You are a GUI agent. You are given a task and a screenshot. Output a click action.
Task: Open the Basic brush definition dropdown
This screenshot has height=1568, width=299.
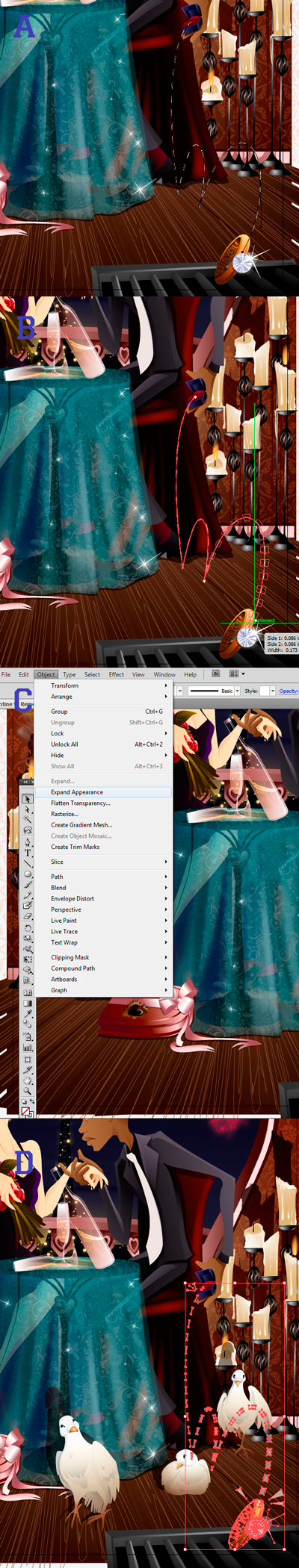238,691
